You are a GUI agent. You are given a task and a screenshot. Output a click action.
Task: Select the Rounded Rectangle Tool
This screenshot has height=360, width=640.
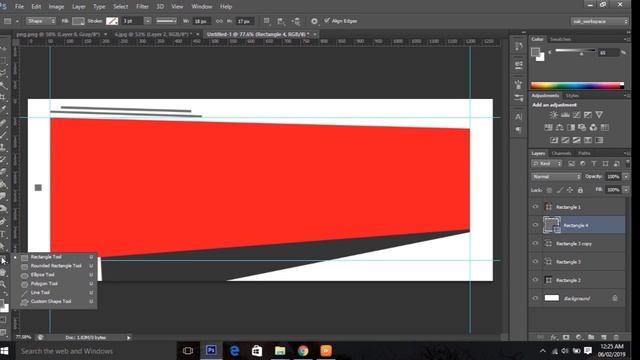pos(54,266)
